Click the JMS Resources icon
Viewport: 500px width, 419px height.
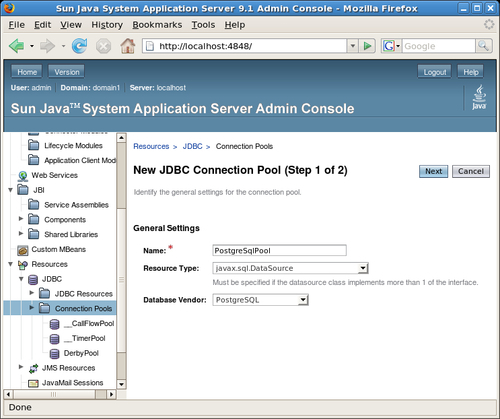pos(33,368)
